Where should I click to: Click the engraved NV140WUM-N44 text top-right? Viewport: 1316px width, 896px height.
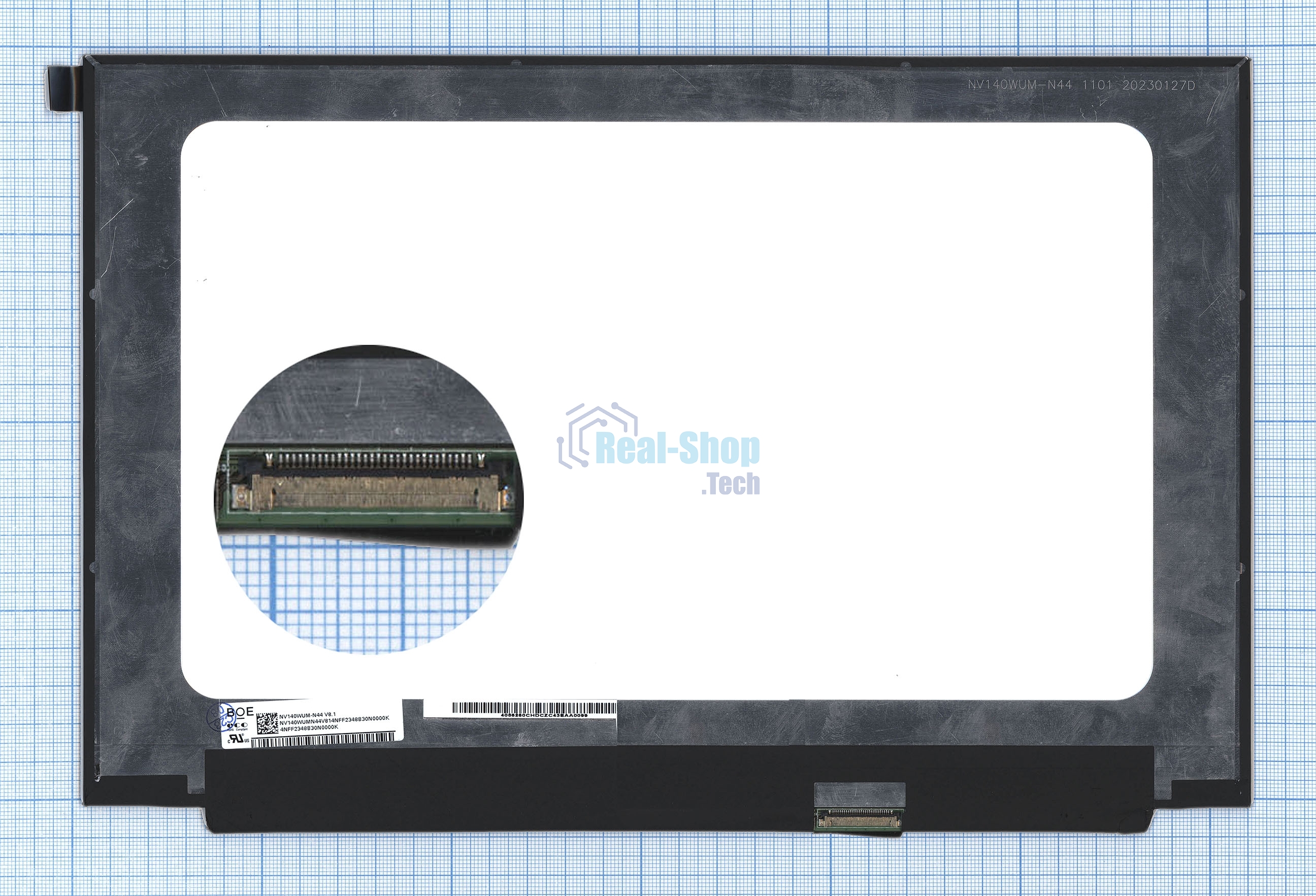click(x=1019, y=85)
